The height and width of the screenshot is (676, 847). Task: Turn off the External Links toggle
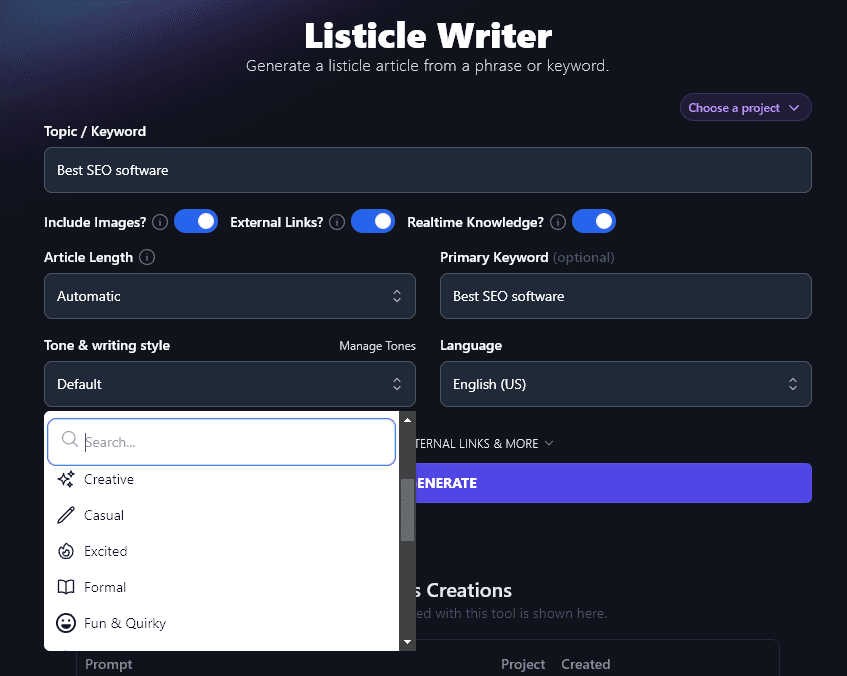tap(373, 221)
